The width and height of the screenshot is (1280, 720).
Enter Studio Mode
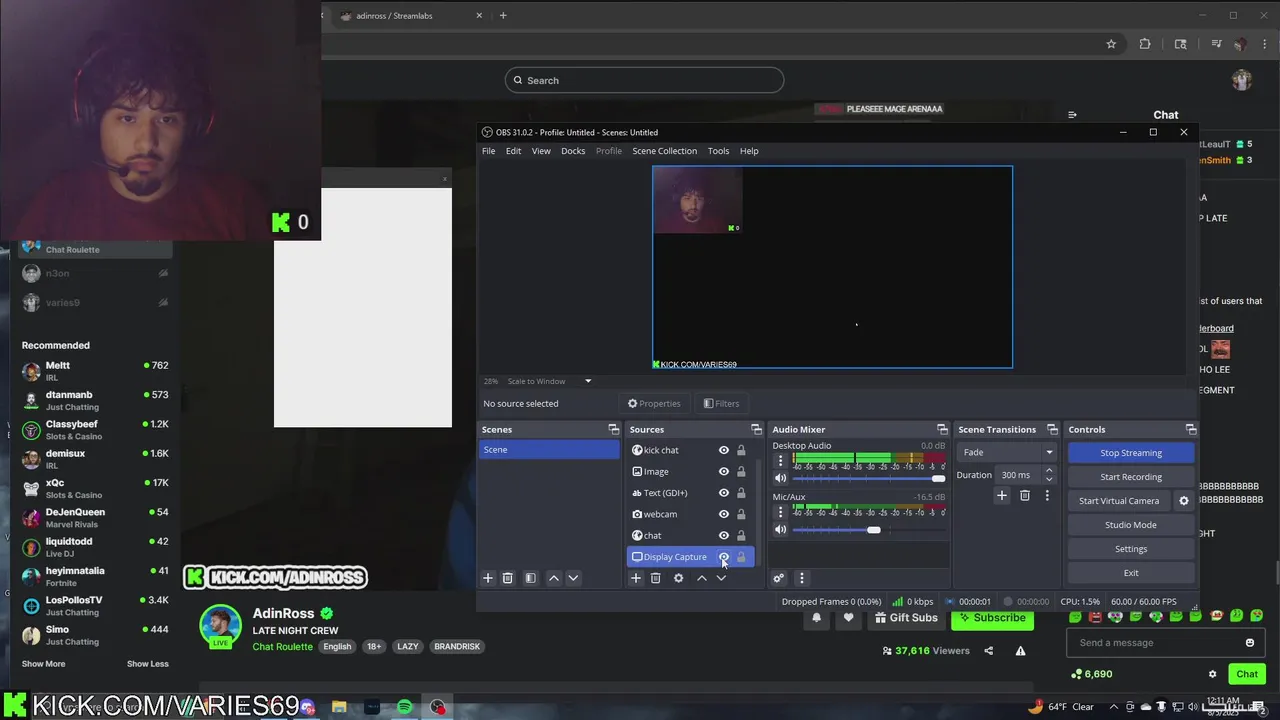[x=1131, y=525]
